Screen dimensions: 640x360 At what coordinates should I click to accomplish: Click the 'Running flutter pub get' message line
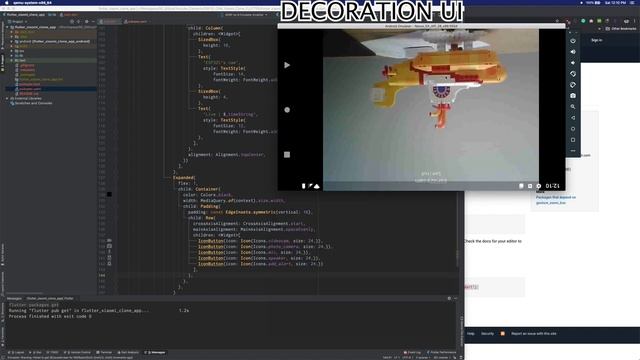[79, 311]
